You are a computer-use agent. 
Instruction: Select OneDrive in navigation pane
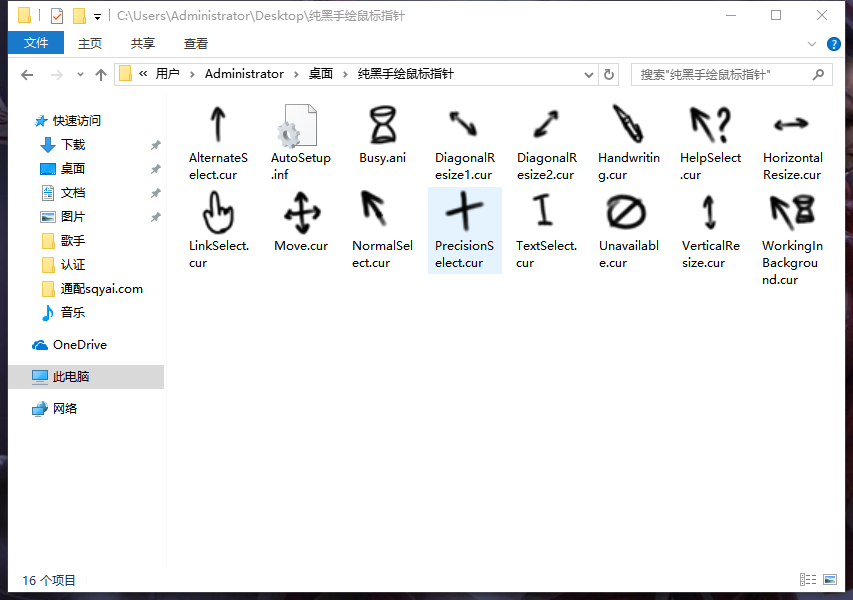tap(79, 345)
